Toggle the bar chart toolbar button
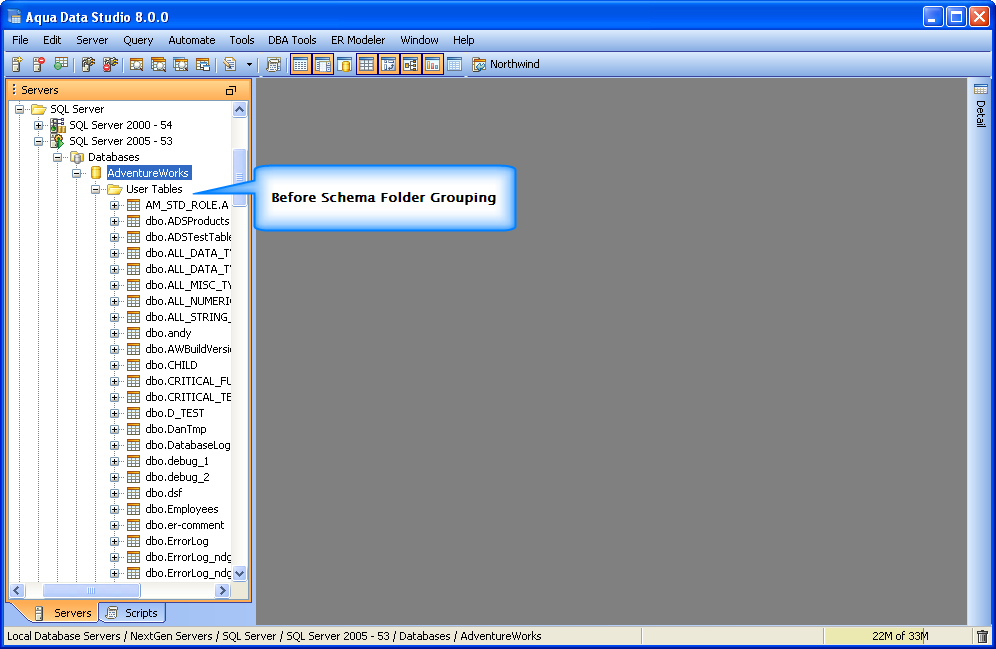The height and width of the screenshot is (649, 996). [433, 64]
